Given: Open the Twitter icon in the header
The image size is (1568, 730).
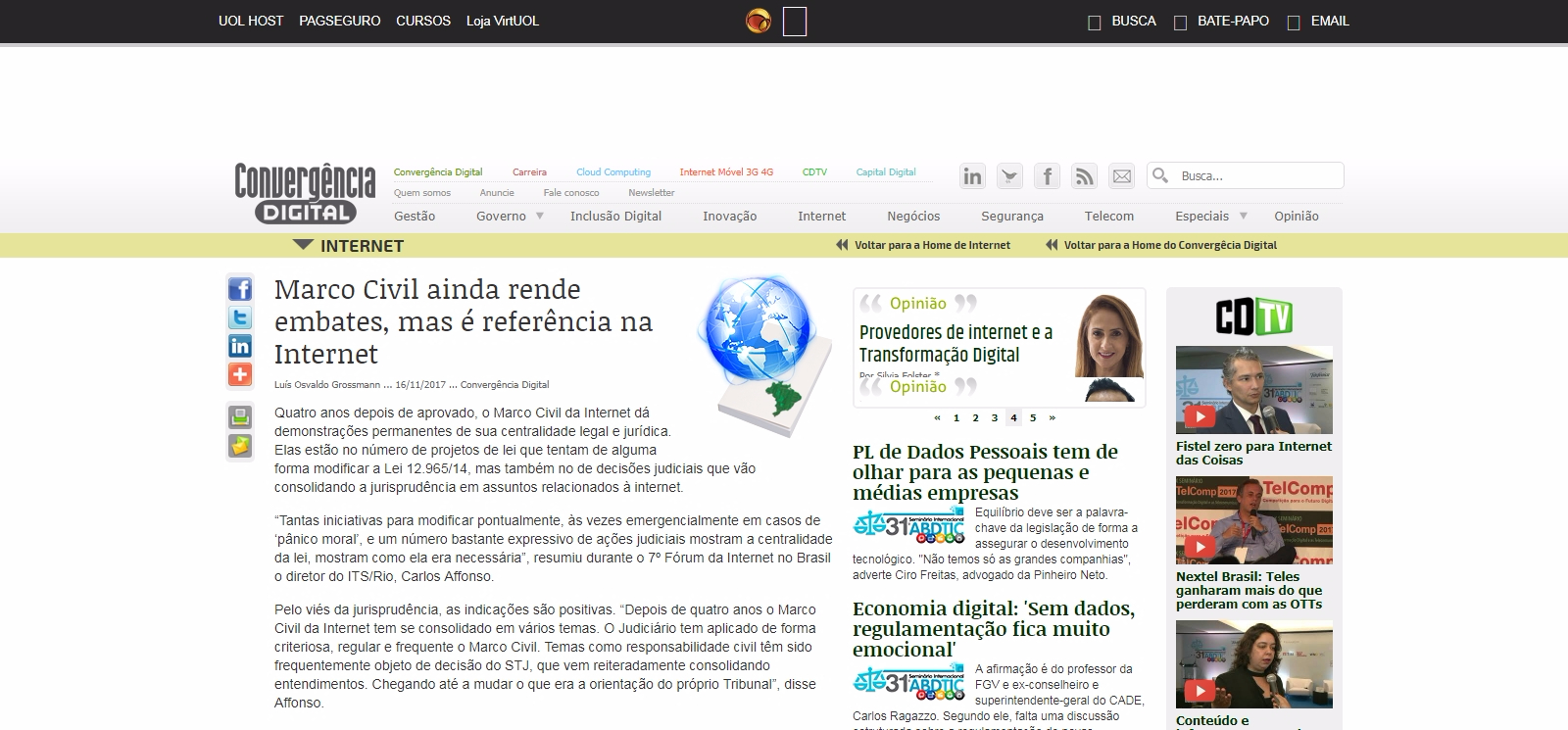Looking at the screenshot, I should [1009, 176].
